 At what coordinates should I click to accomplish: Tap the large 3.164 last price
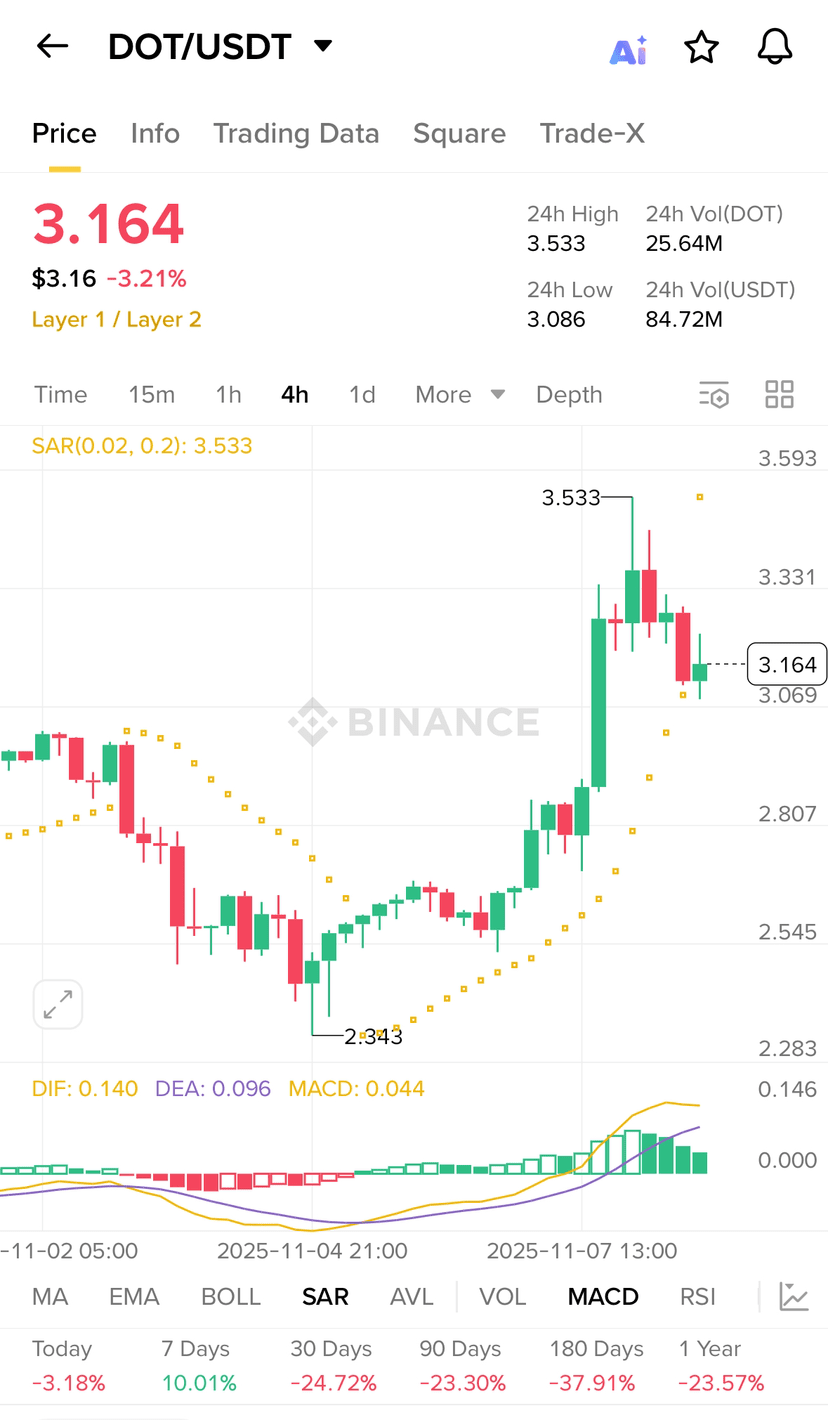coord(108,224)
